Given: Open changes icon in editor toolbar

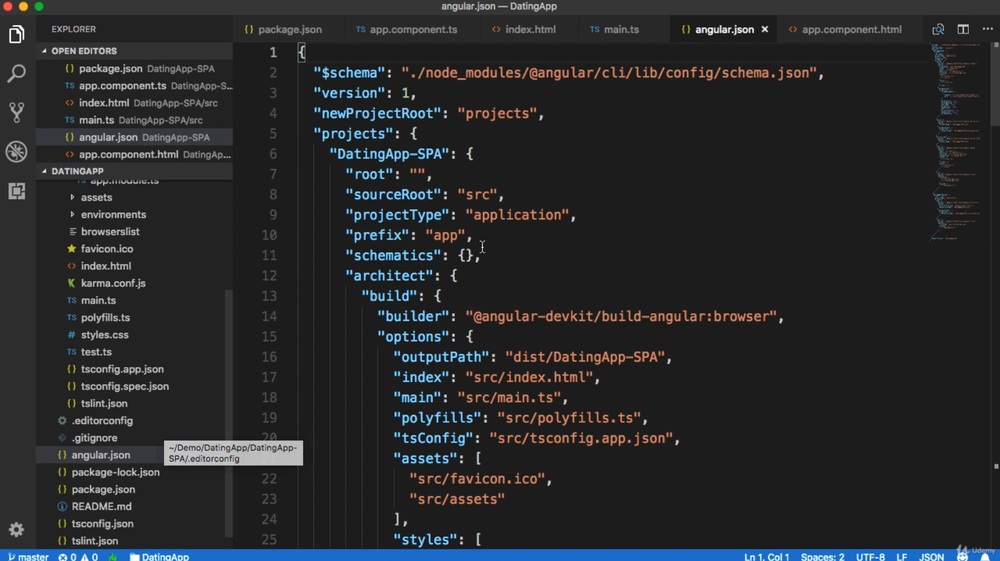Looking at the screenshot, I should [x=938, y=29].
